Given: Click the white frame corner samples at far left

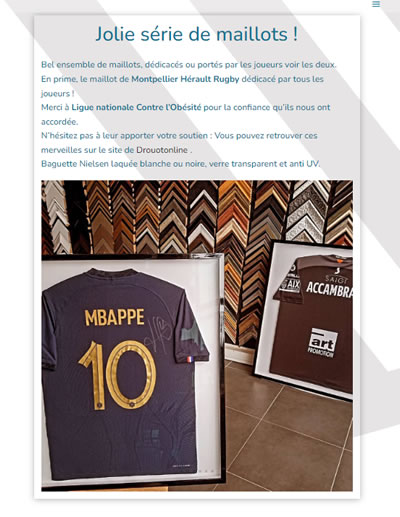Looking at the screenshot, I should (x=57, y=217).
